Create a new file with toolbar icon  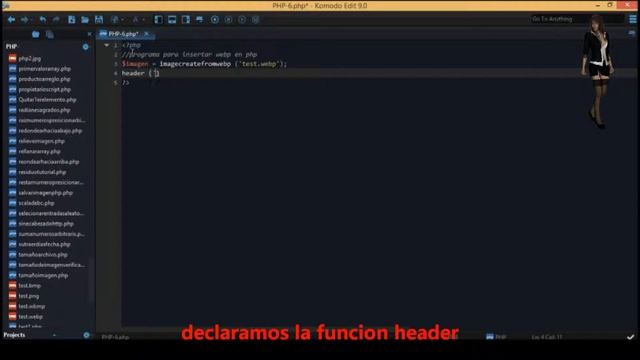tap(71, 19)
